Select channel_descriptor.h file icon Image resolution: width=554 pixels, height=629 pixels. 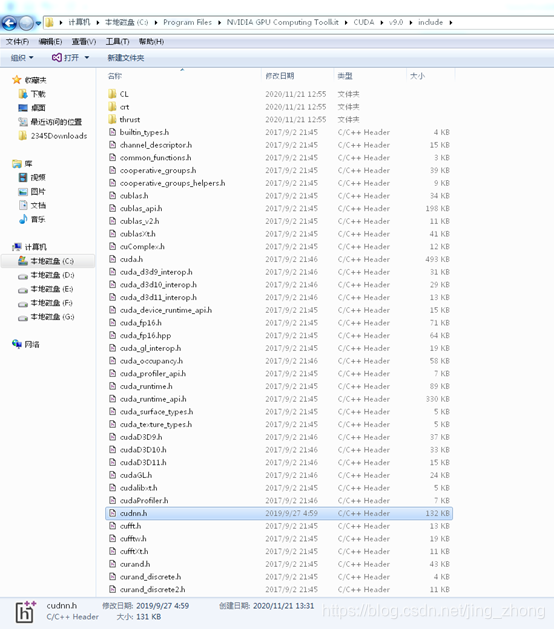tap(113, 145)
